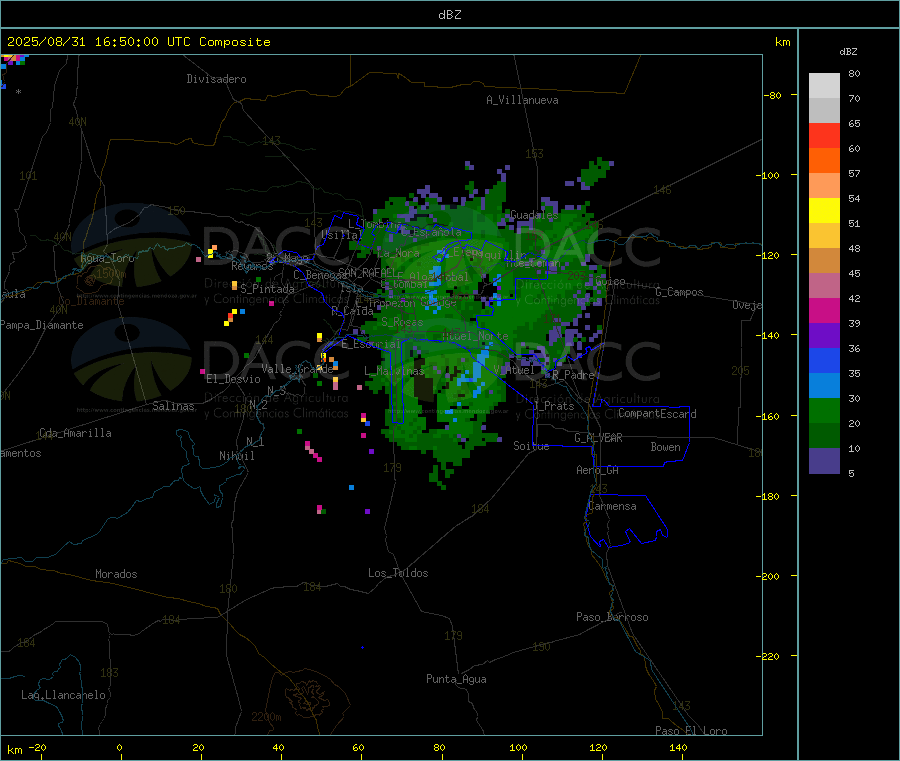
Task: Click the '-20' tick on the bottom axis
Action: (38, 747)
